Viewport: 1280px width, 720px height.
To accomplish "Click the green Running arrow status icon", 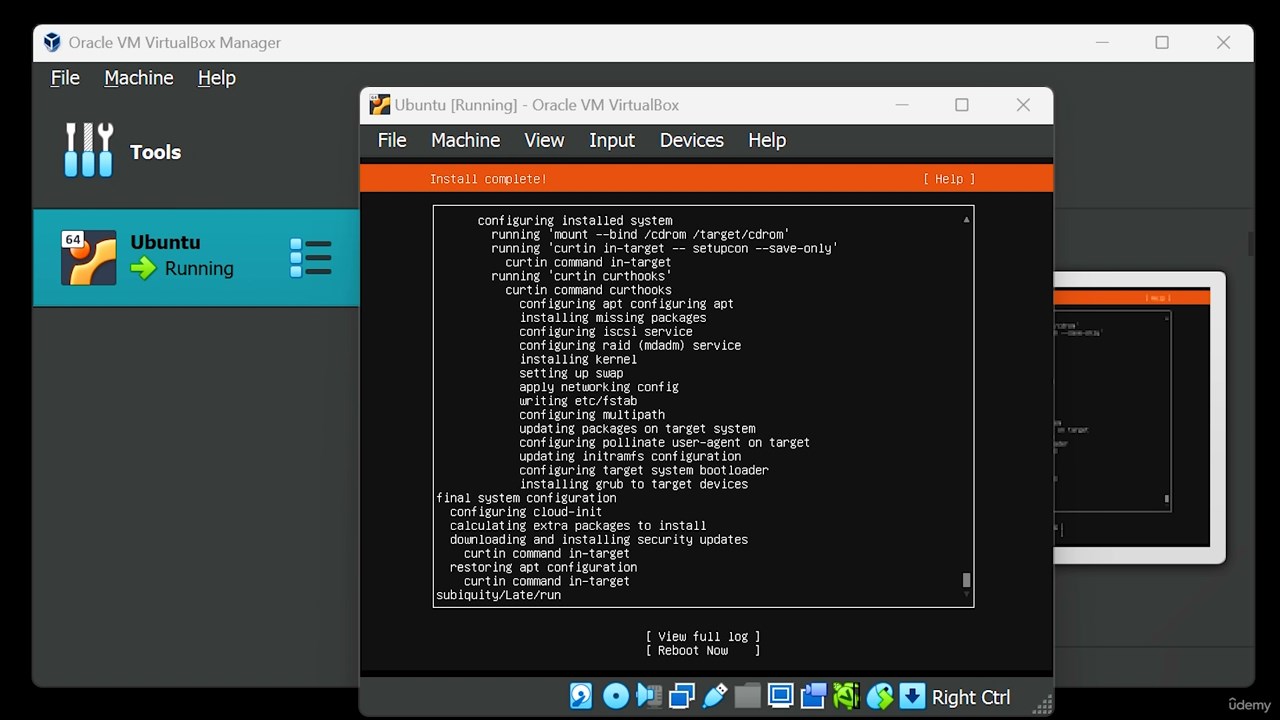I will (144, 268).
